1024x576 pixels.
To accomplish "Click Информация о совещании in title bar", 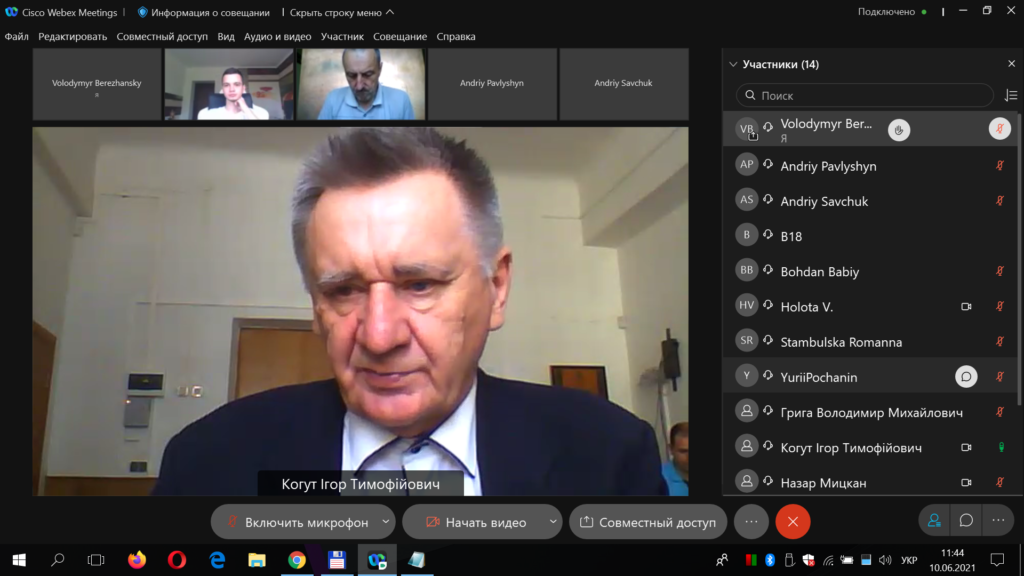I will tap(203, 12).
